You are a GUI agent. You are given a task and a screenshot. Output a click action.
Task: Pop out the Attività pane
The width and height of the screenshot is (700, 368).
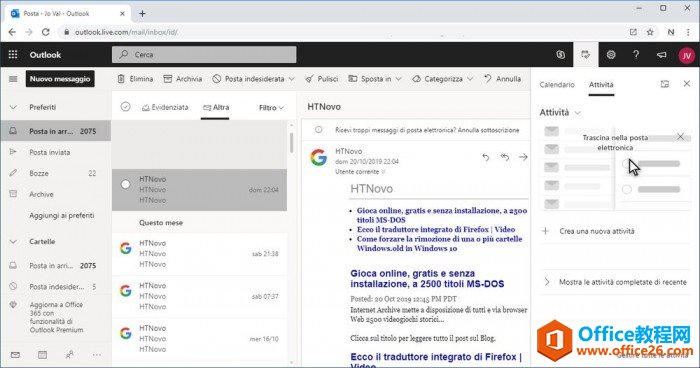click(665, 84)
